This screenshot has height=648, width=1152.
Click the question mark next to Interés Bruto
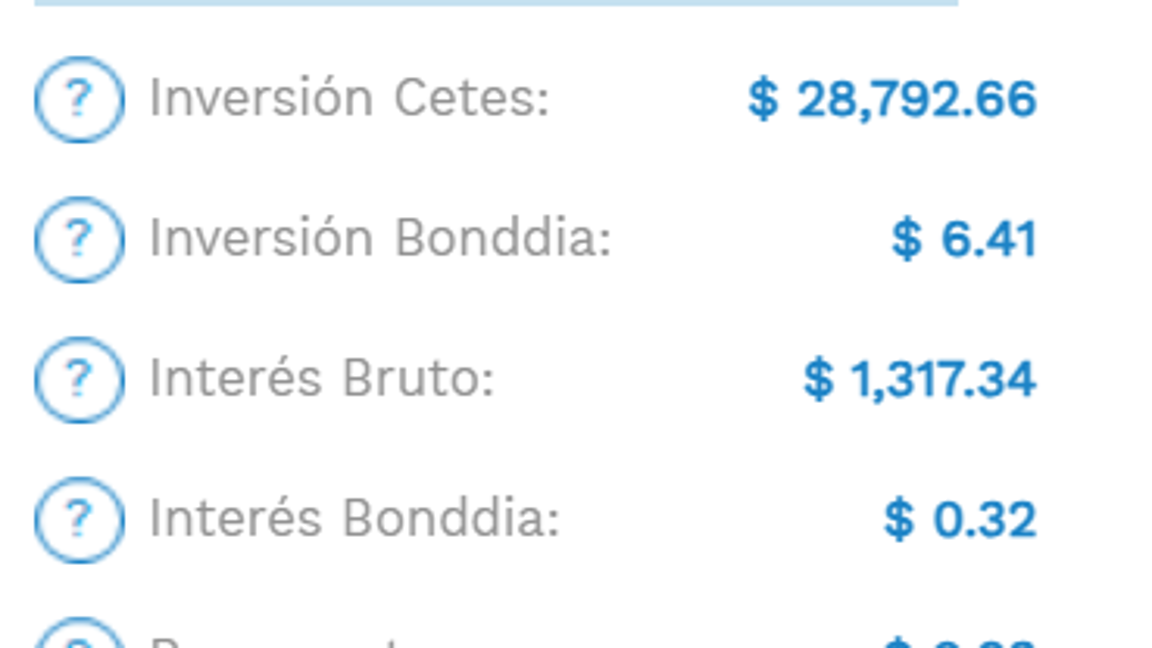tap(81, 379)
